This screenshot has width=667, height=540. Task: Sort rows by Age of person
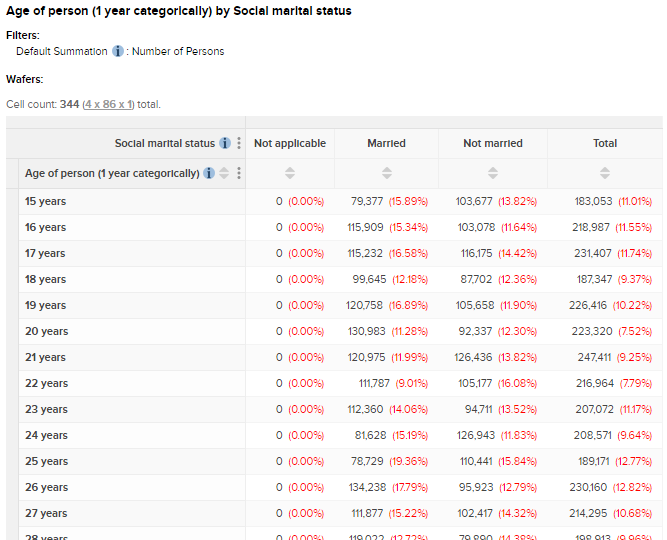[x=224, y=173]
